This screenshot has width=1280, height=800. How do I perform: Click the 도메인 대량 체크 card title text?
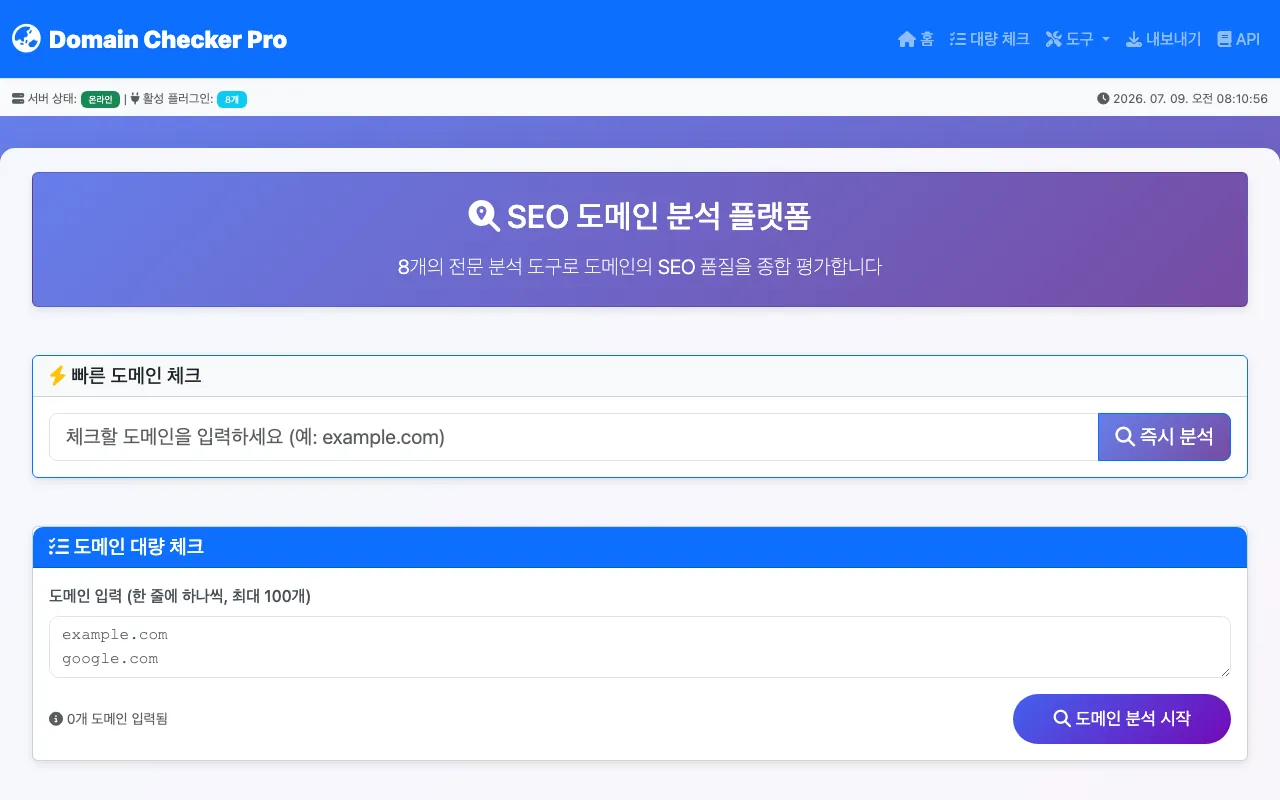coord(139,547)
